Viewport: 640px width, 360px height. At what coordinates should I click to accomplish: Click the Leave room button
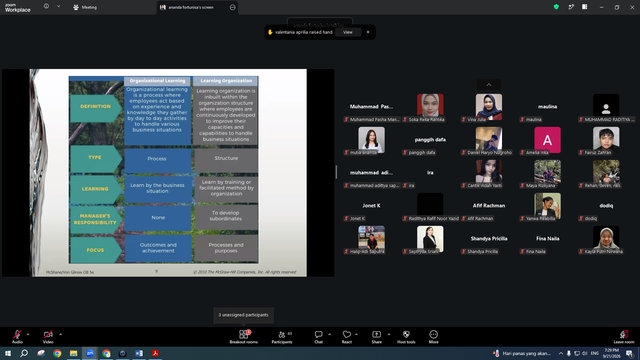(x=624, y=337)
